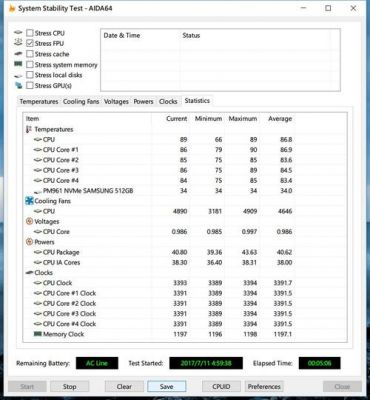This screenshot has width=370, height=400.
Task: Select the CPU Core #3 Clock row
Action: pyautogui.click(x=159, y=314)
